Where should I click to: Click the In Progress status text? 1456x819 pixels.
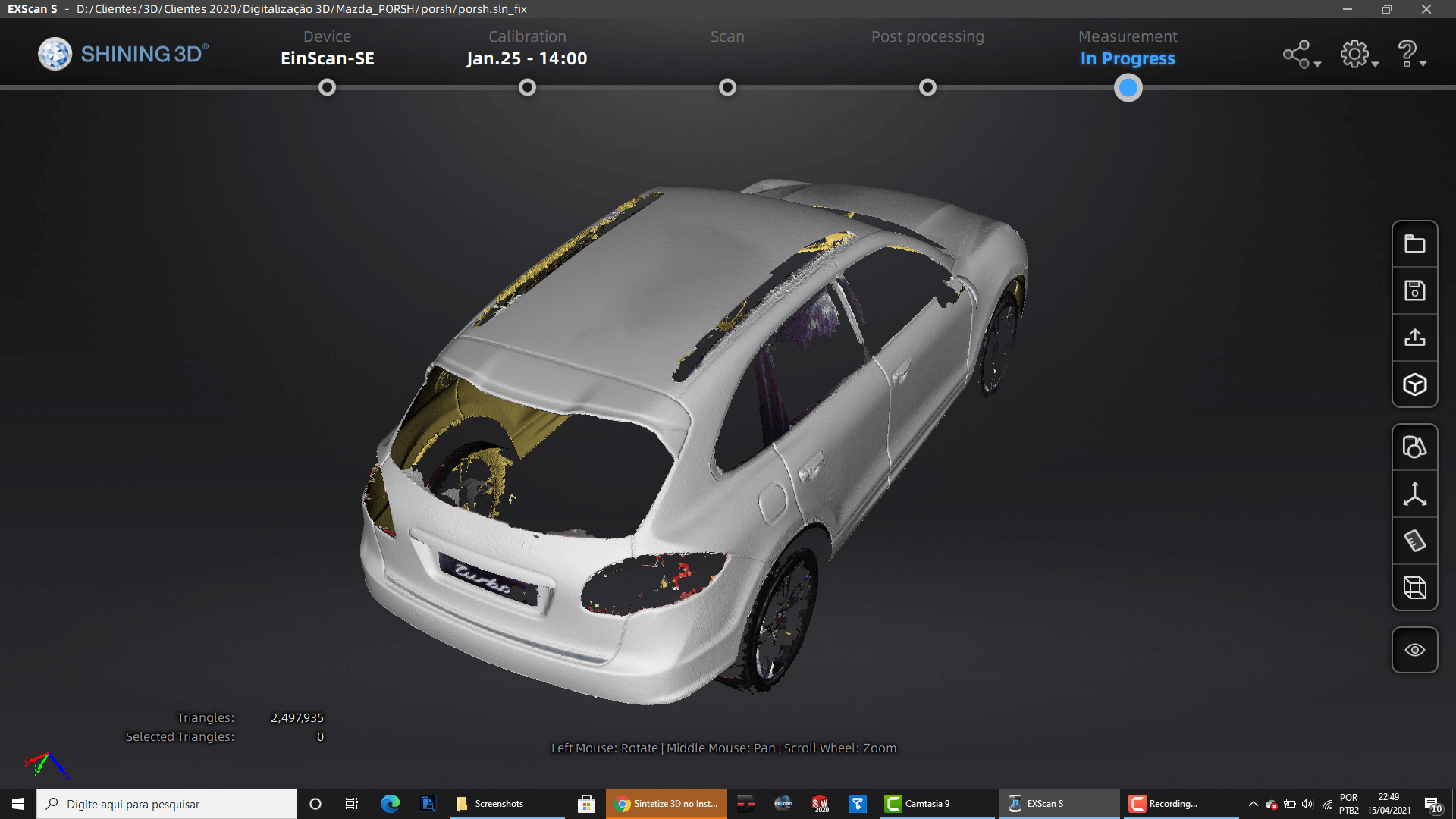click(1128, 58)
